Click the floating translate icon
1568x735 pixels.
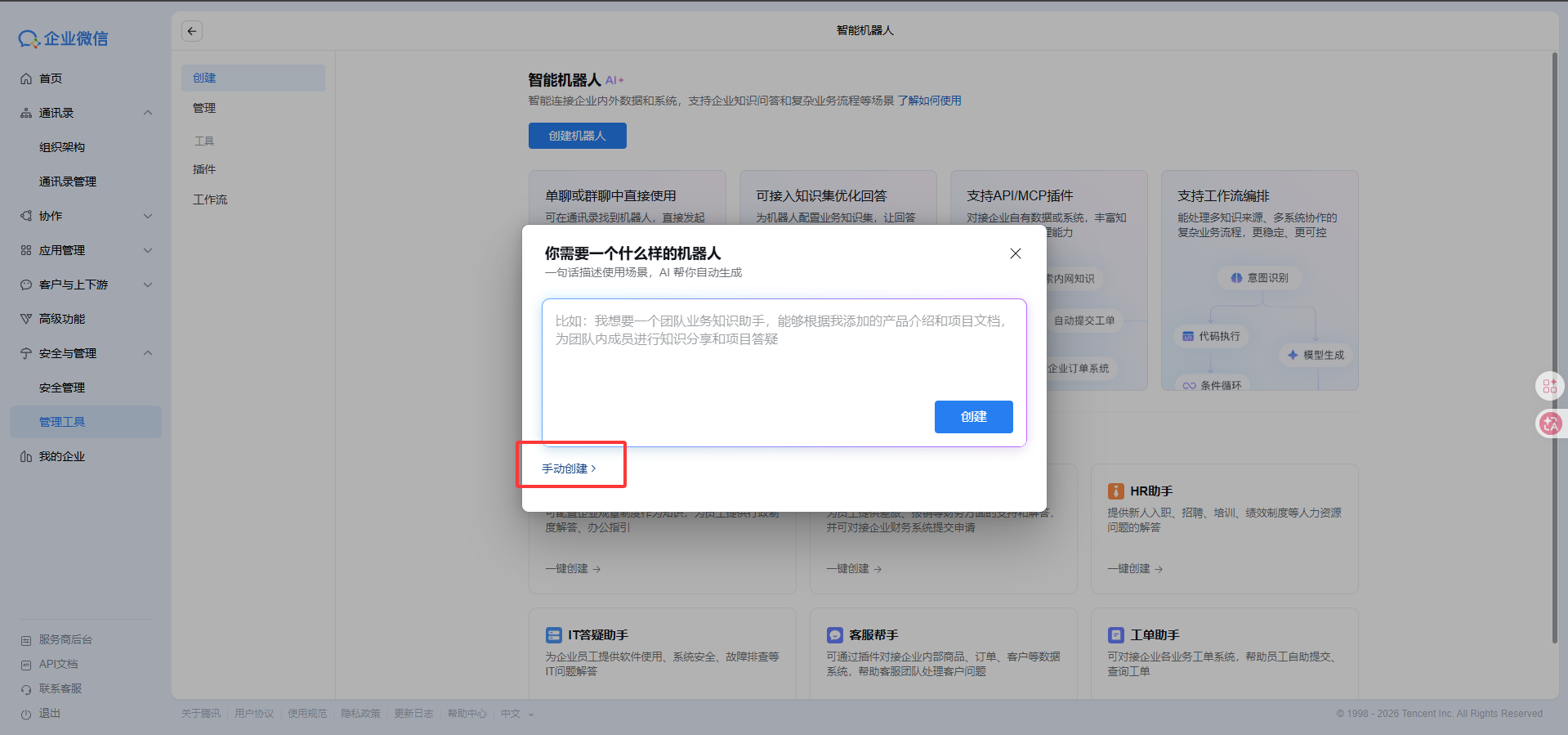click(1550, 424)
